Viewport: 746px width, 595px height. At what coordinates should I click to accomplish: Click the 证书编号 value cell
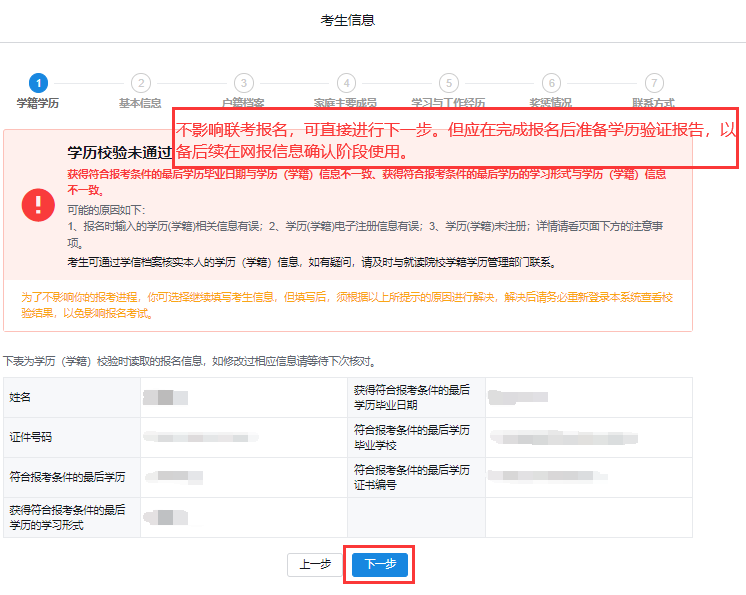click(560, 477)
